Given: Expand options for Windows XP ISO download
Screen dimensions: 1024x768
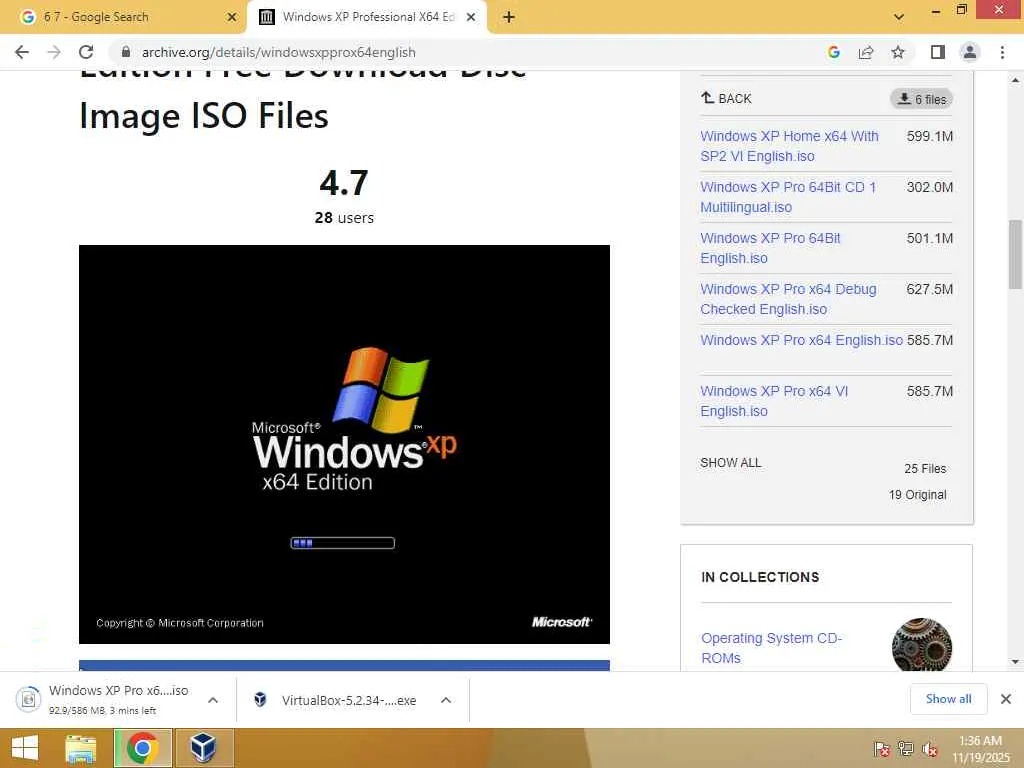Looking at the screenshot, I should (x=213, y=700).
